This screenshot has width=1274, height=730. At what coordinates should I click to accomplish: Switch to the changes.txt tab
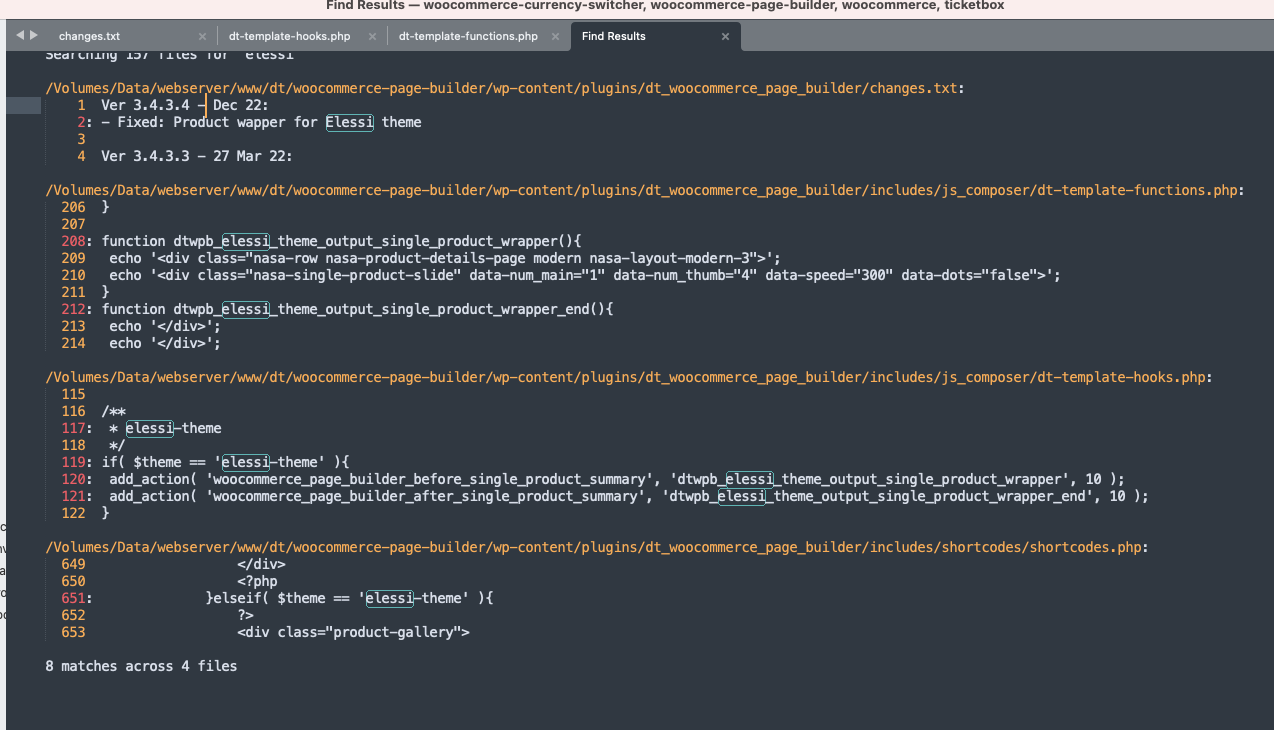pos(89,36)
